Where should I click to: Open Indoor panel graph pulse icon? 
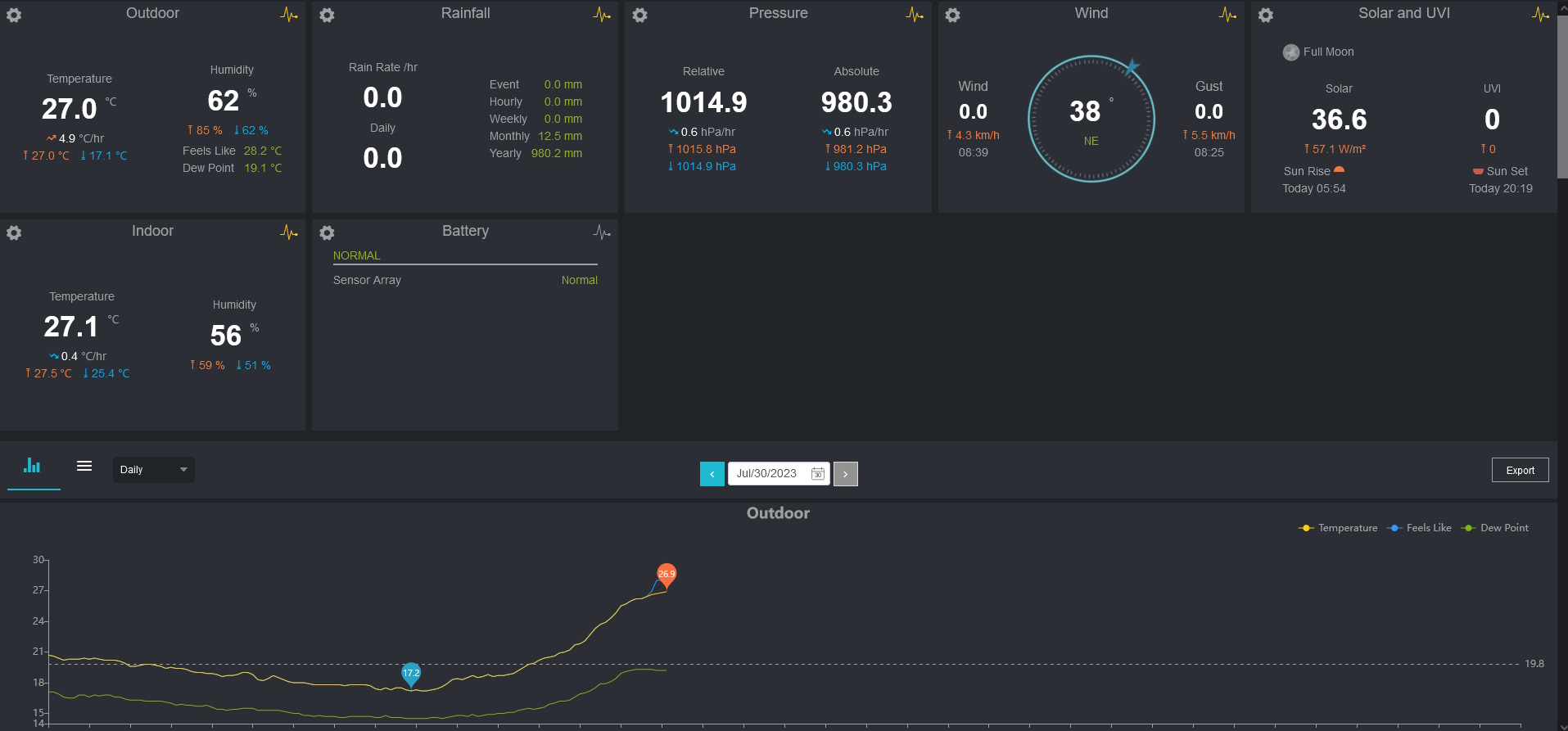[x=289, y=232]
